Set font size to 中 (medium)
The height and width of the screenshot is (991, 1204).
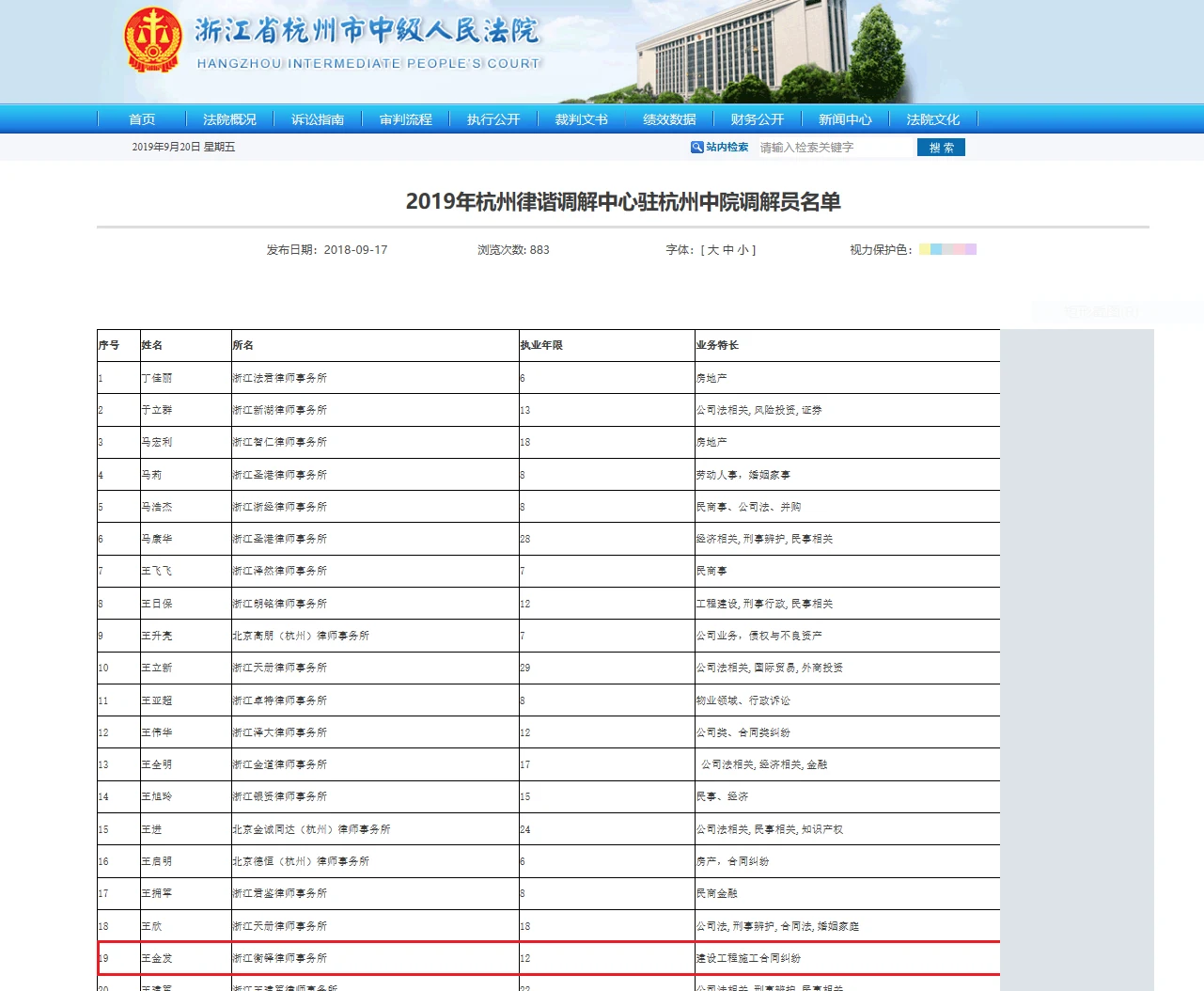[727, 250]
